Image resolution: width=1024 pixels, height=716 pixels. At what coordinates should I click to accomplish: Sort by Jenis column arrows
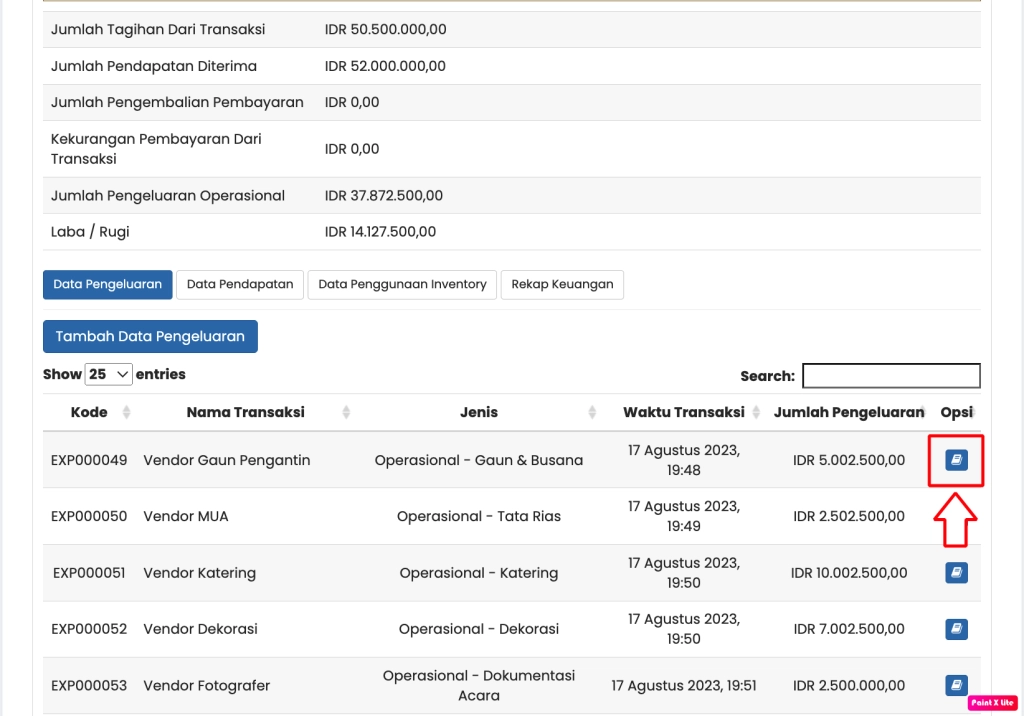point(592,412)
